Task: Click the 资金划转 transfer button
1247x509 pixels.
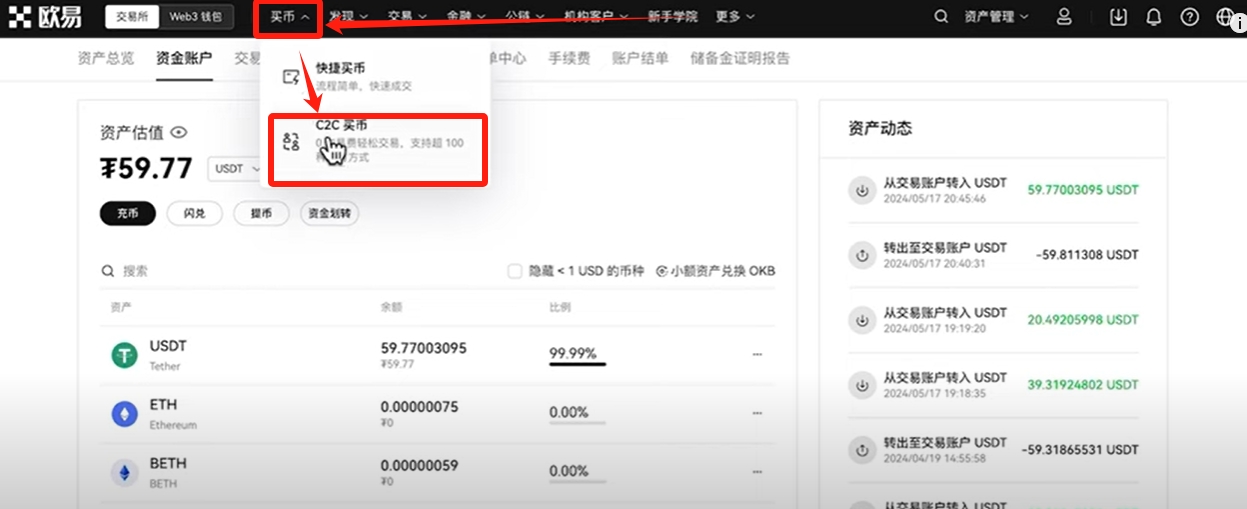Action: click(330, 213)
